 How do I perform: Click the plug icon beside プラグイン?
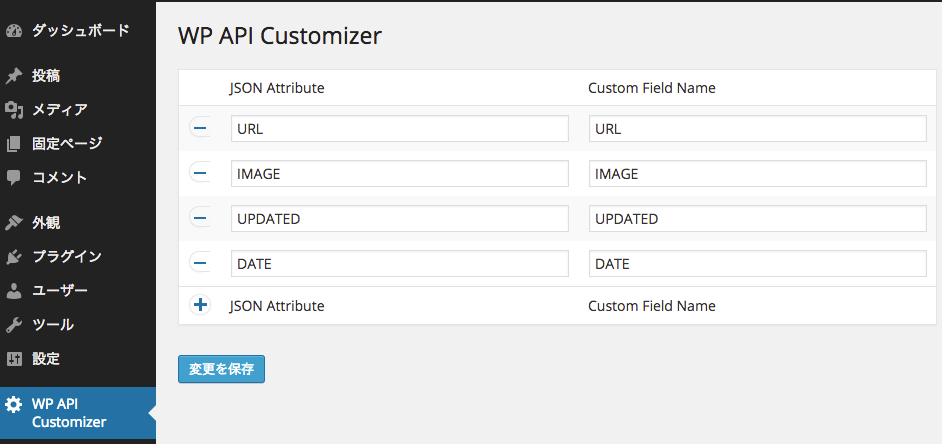pos(13,257)
